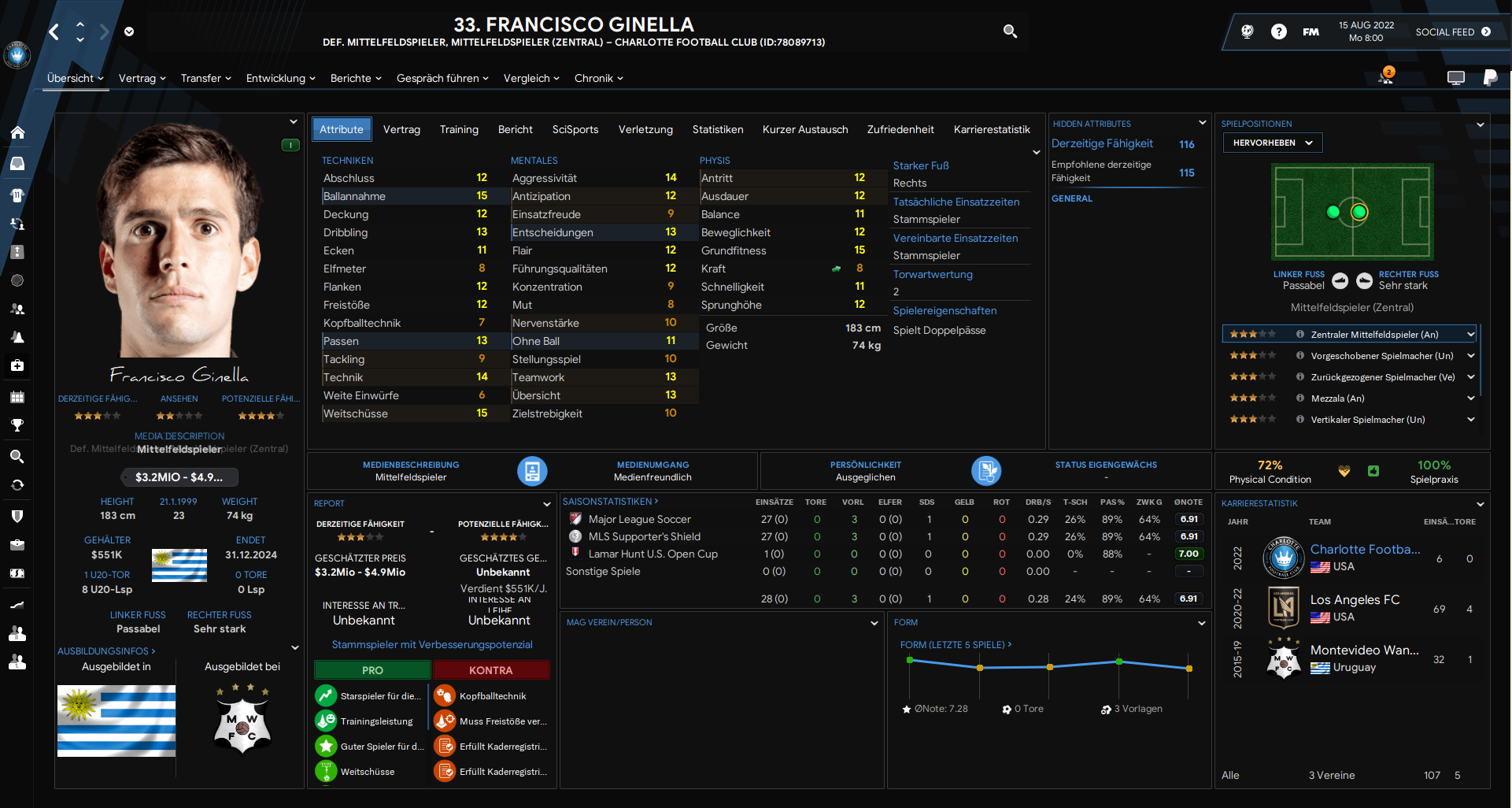Open the Saisonstatistiken link
This screenshot has height=808, width=1512.
pos(610,501)
